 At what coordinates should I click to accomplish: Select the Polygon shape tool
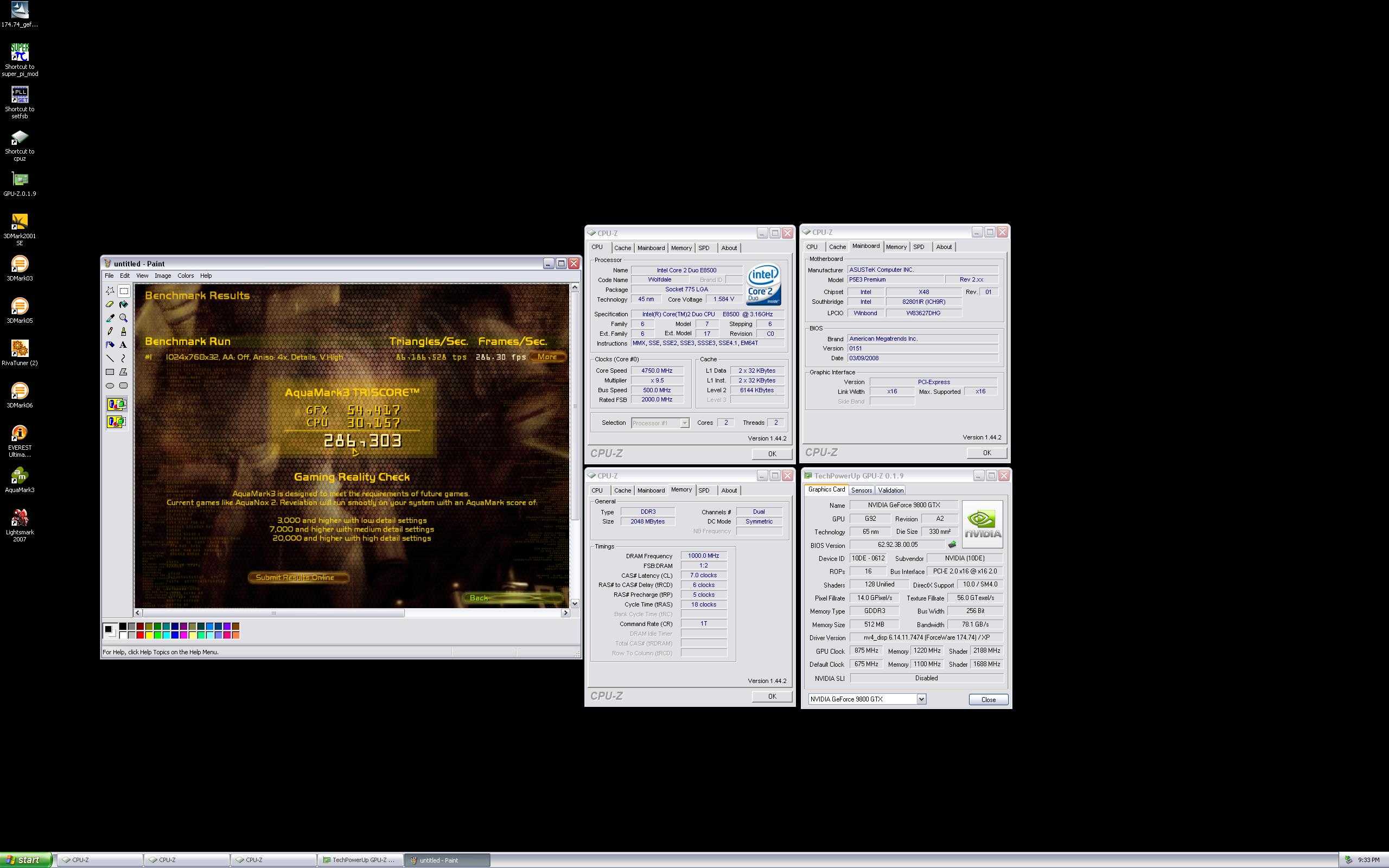(123, 372)
